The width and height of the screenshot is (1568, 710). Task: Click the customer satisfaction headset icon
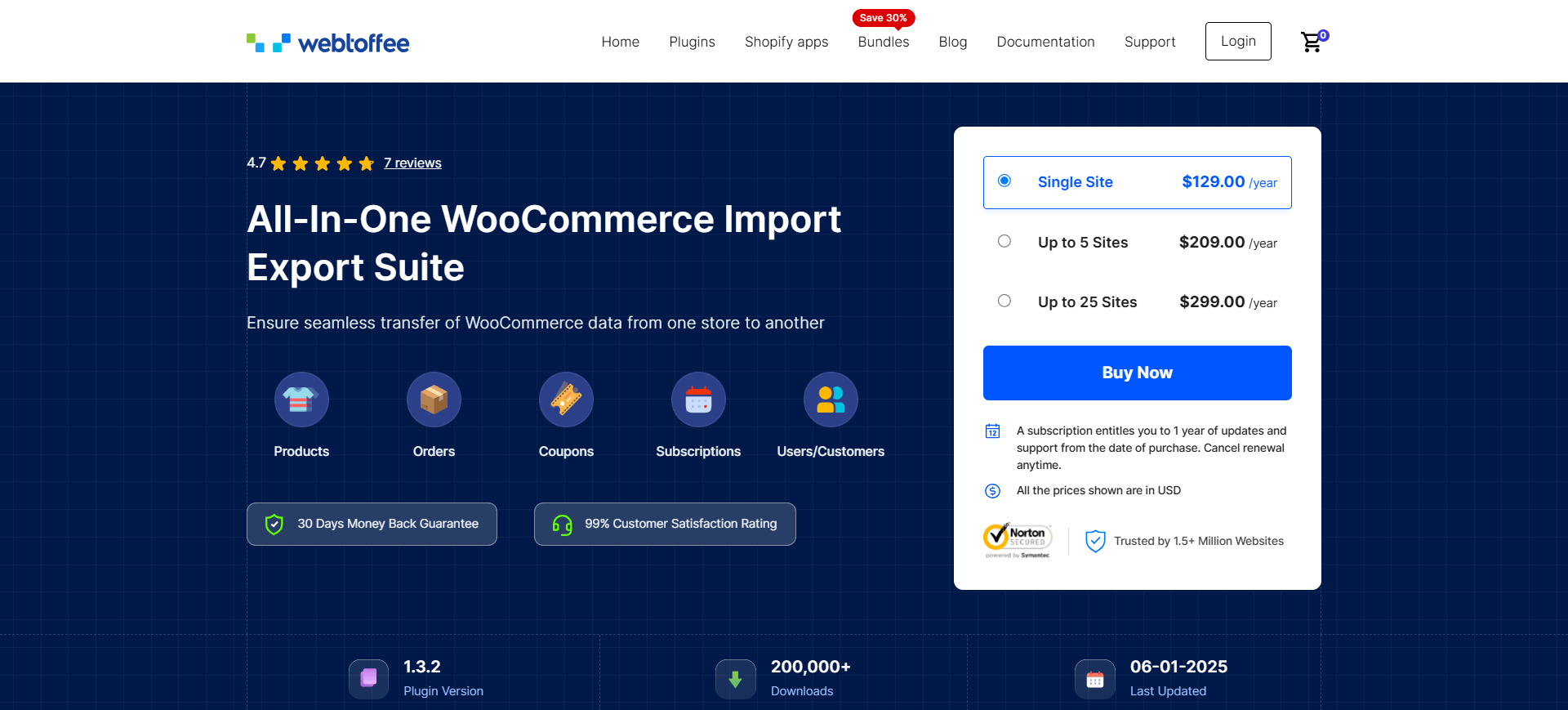click(562, 525)
